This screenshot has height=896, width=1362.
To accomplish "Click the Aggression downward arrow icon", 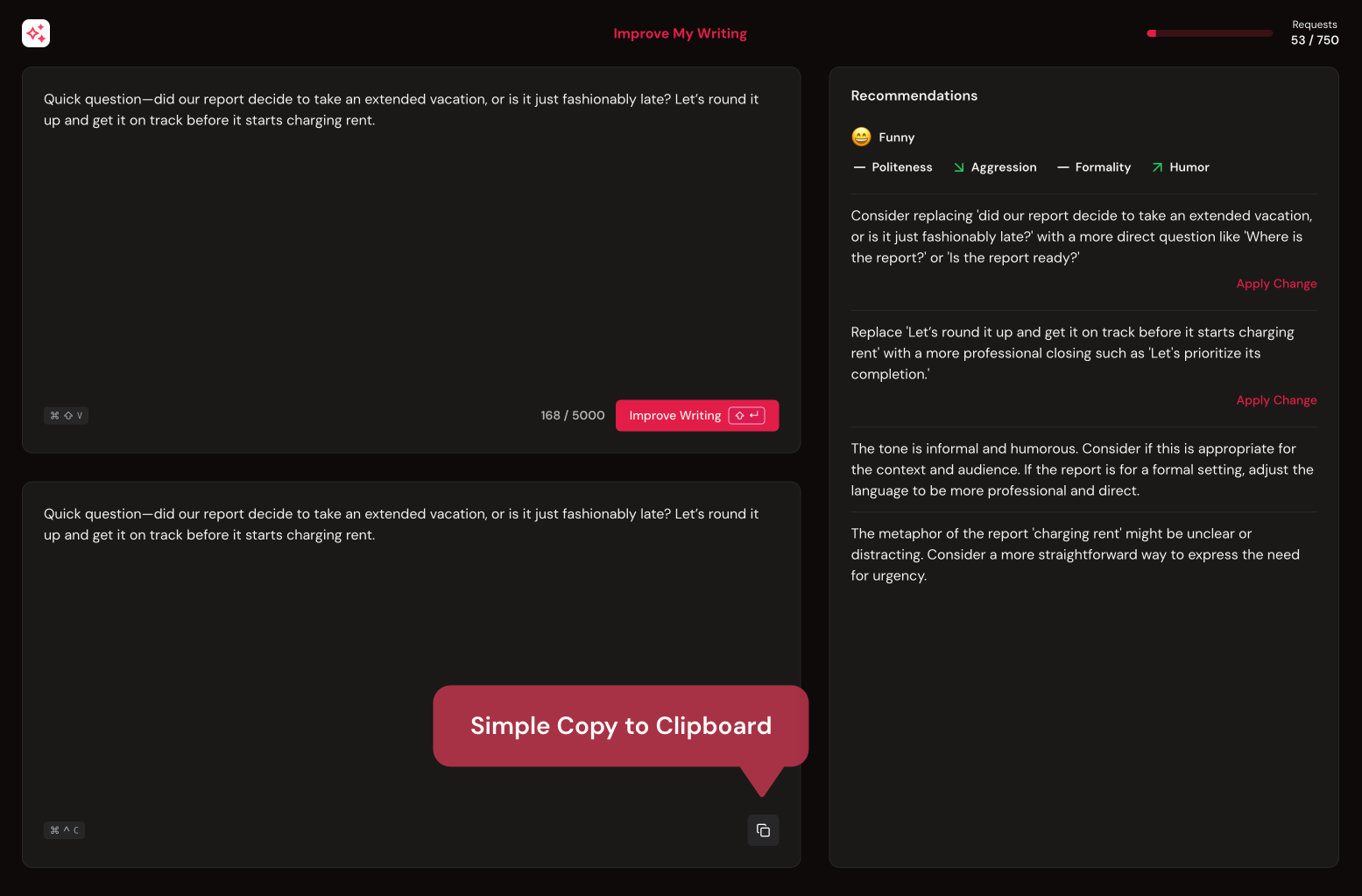I will [959, 167].
